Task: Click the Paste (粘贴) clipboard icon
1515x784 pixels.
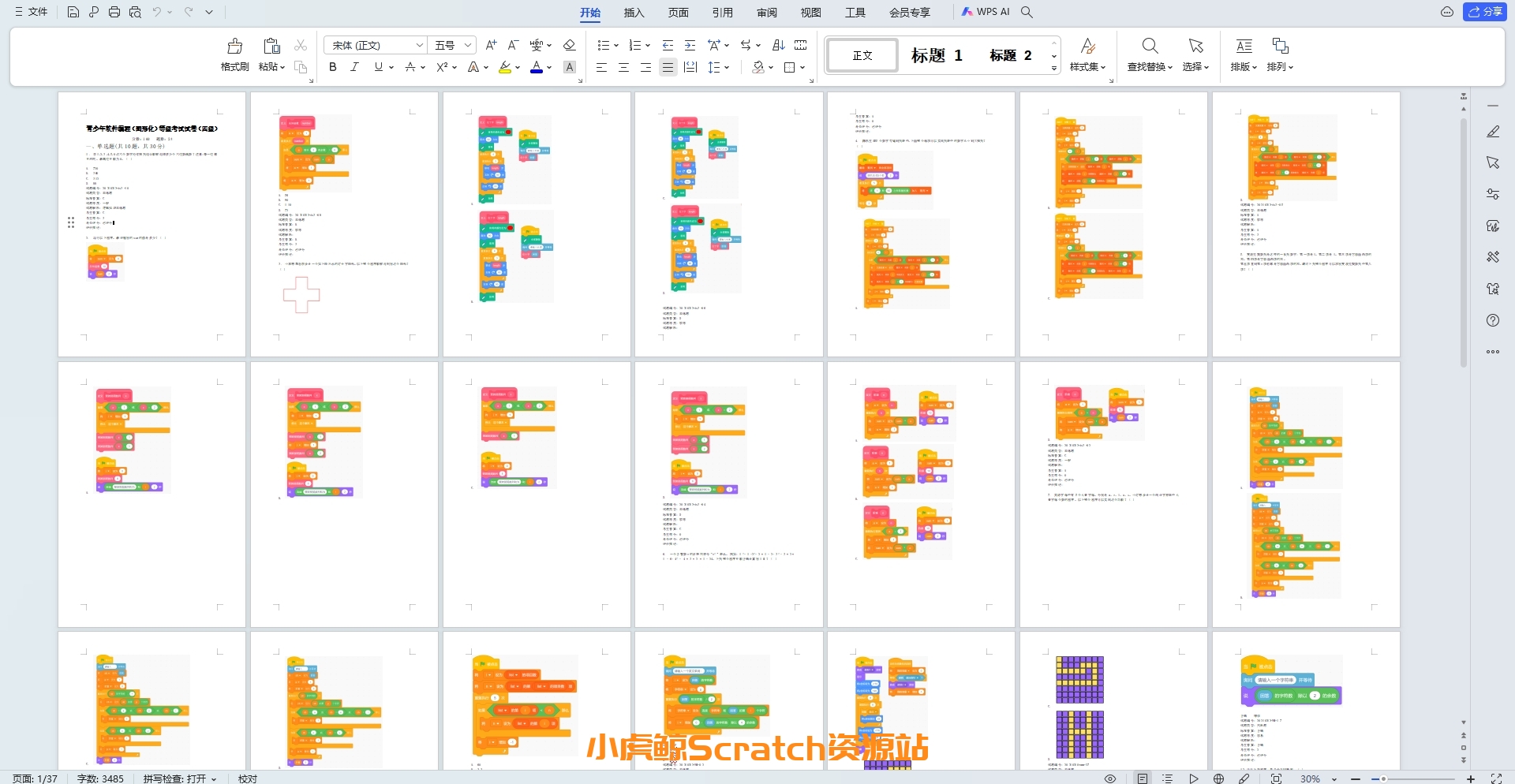Action: click(271, 46)
